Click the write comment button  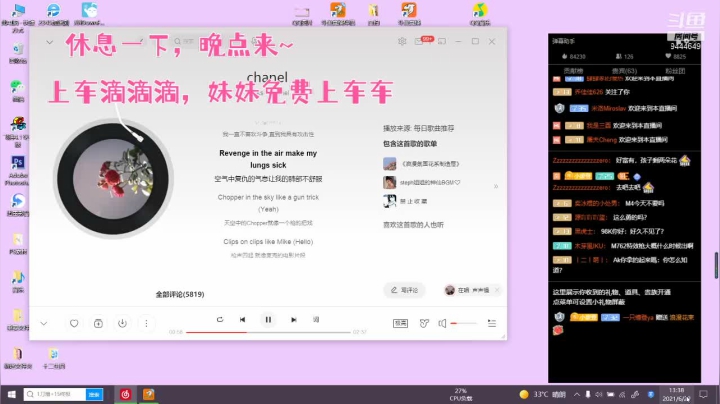(404, 290)
